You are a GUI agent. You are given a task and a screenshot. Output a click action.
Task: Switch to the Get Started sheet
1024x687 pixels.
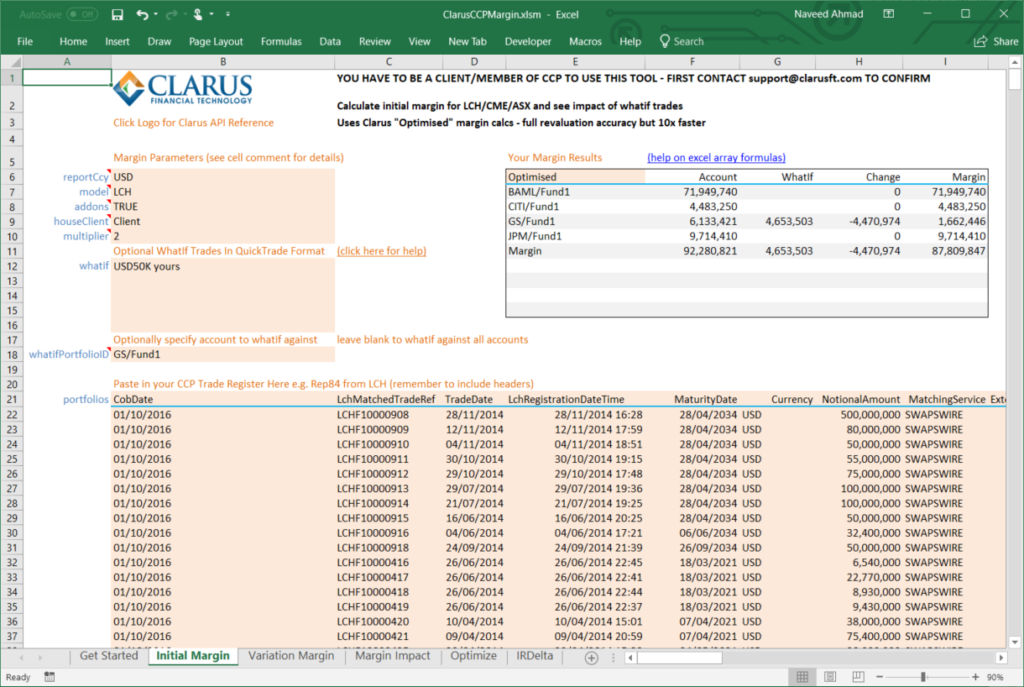point(109,656)
